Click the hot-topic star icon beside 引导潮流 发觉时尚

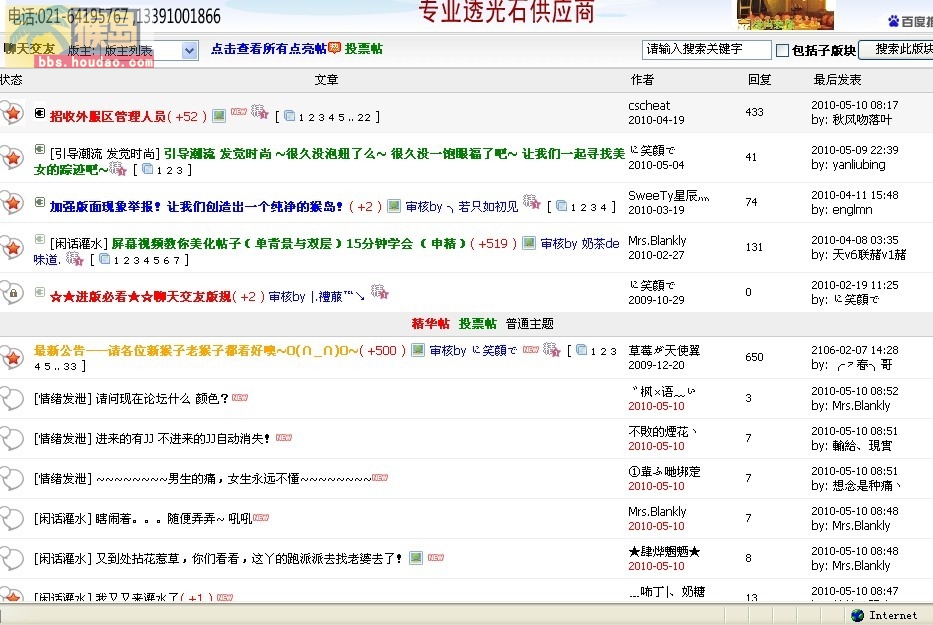(11, 157)
